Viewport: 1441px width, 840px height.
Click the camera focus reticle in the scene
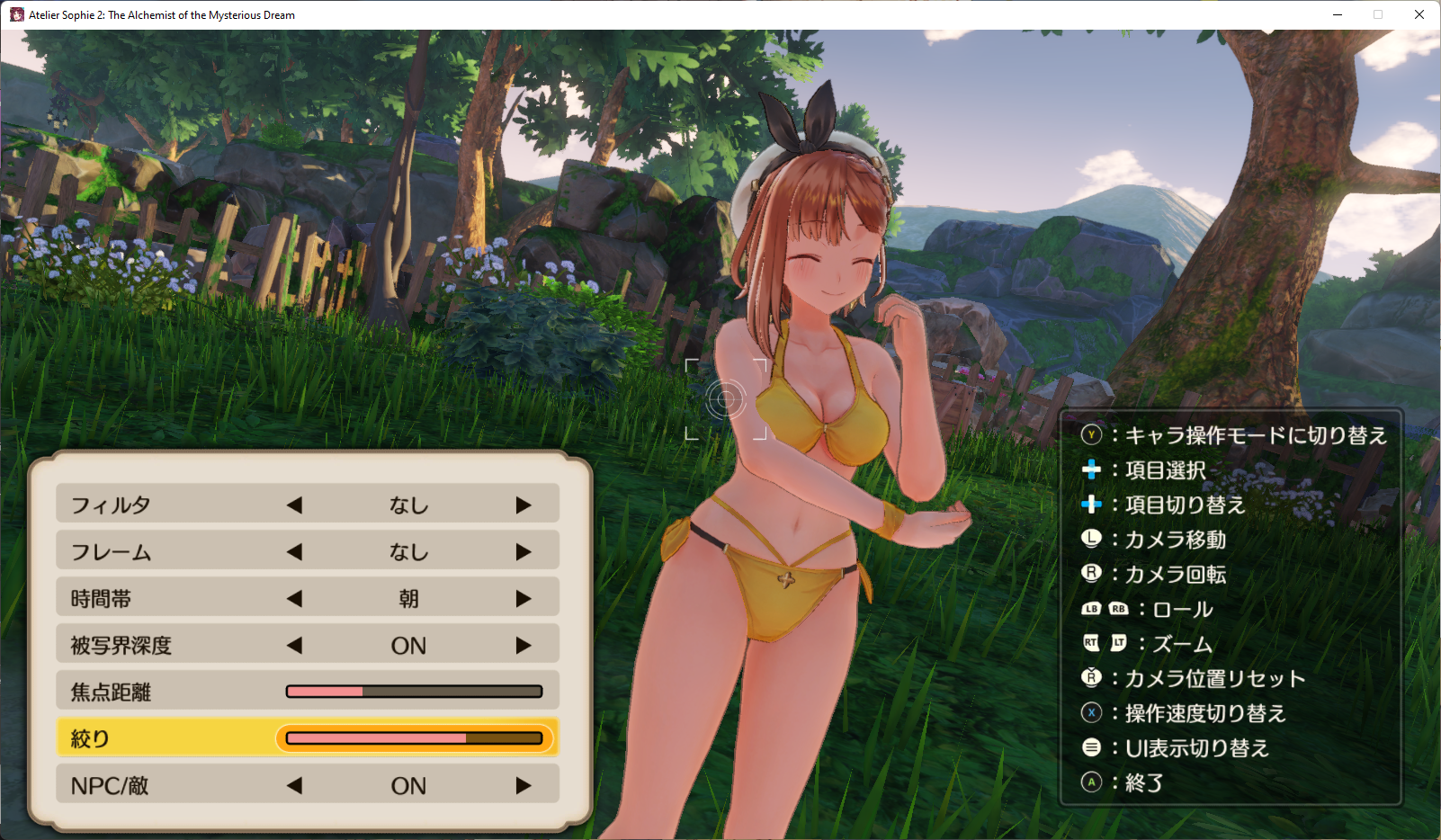click(726, 399)
